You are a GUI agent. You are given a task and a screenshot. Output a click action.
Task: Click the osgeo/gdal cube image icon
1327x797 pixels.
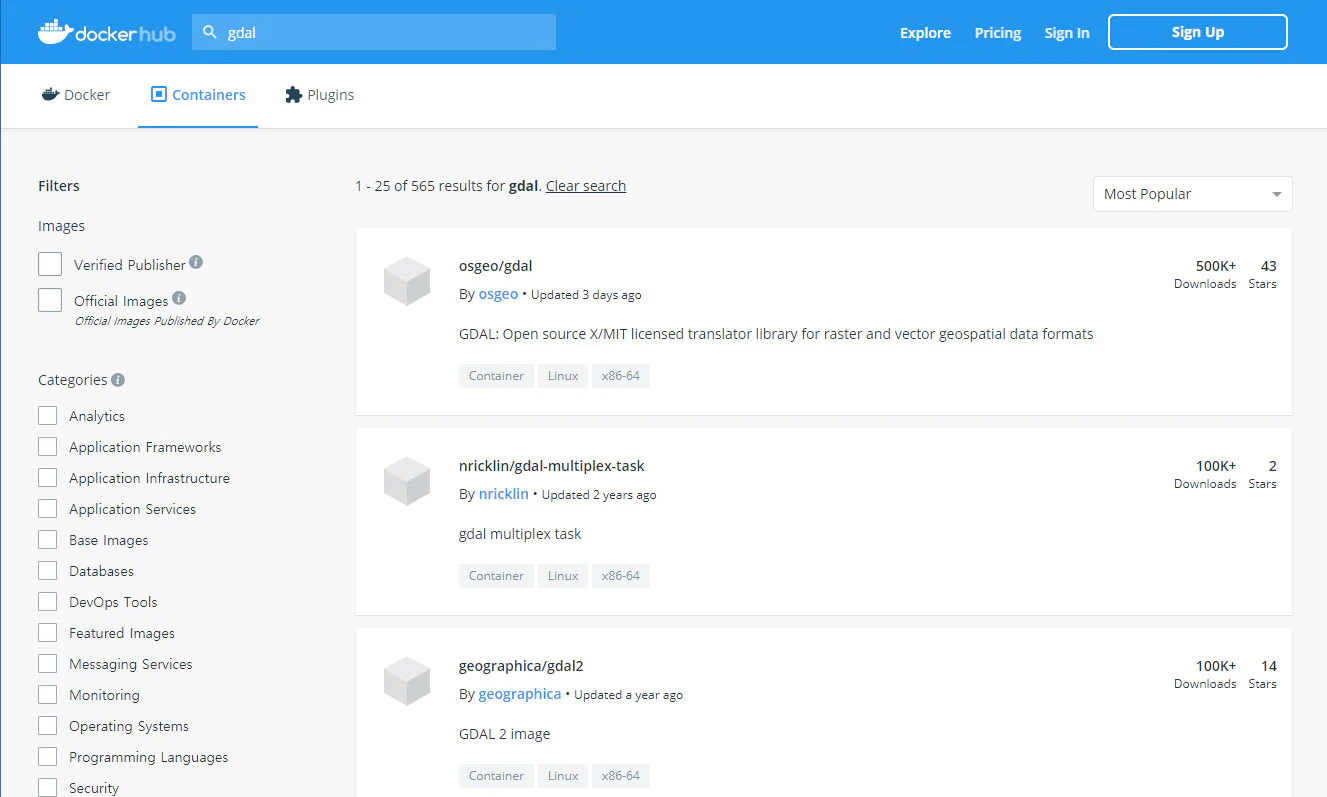407,281
